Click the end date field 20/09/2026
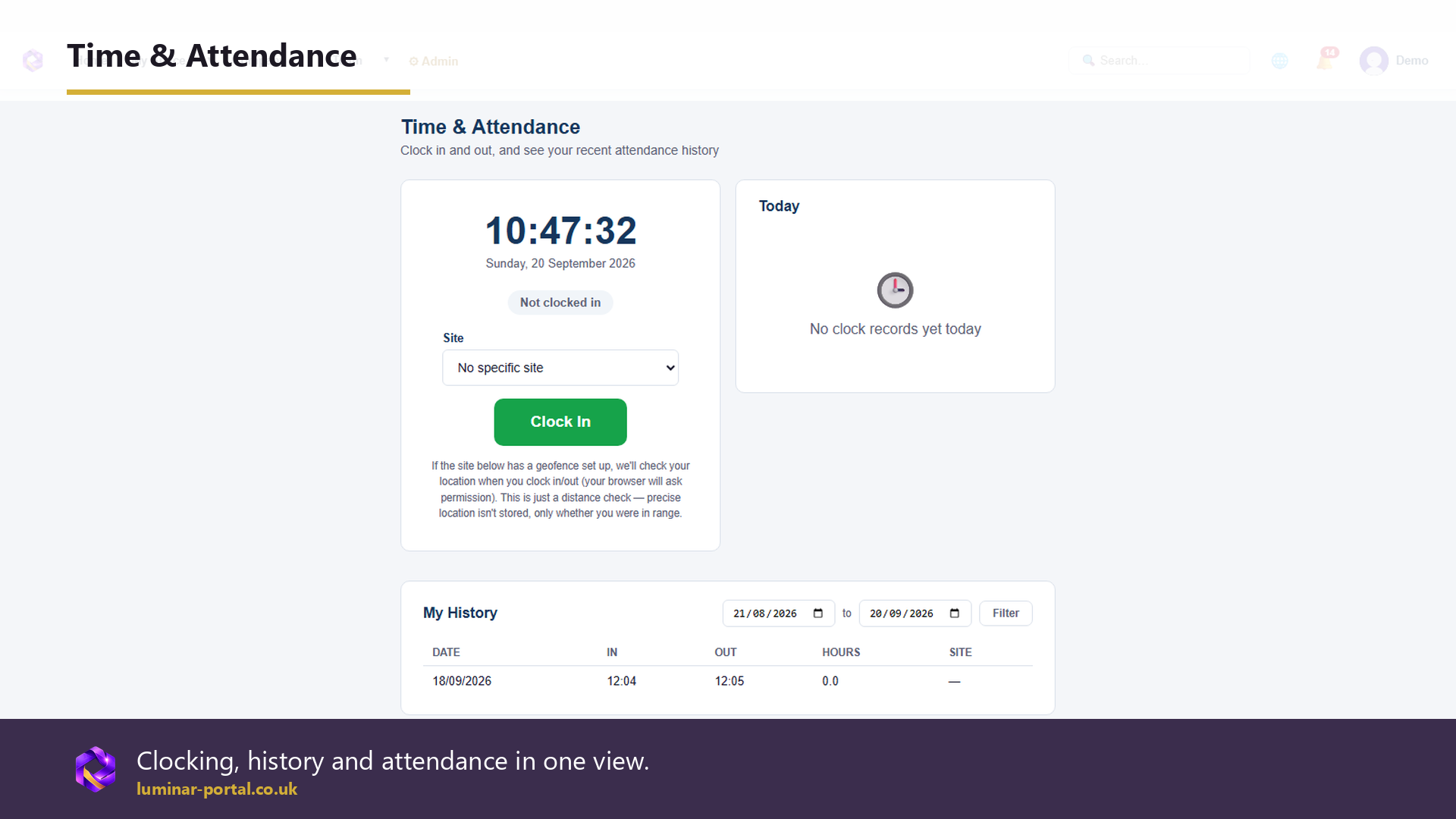 coord(915,613)
